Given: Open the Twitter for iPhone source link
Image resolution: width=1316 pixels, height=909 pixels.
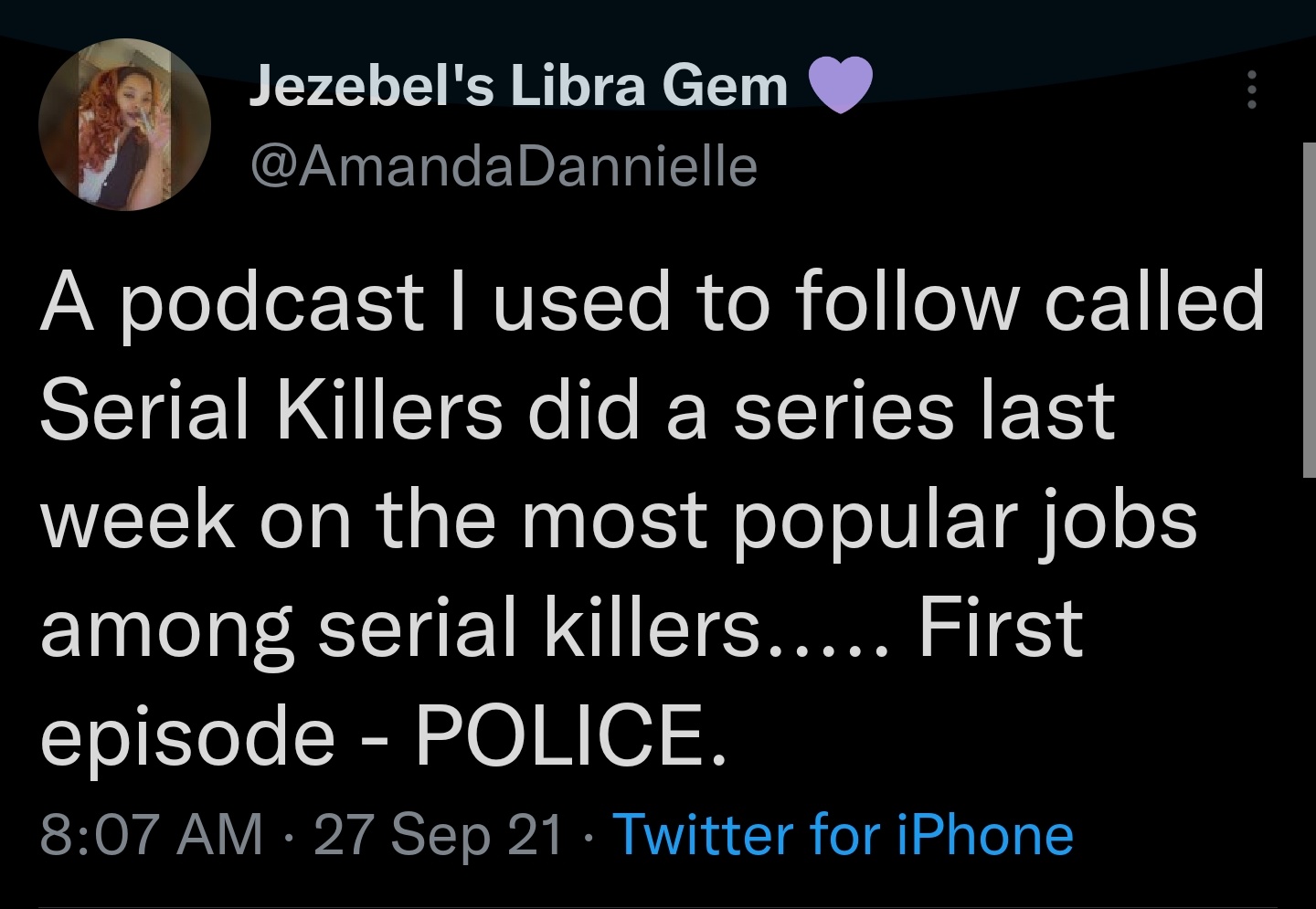Looking at the screenshot, I should [843, 834].
